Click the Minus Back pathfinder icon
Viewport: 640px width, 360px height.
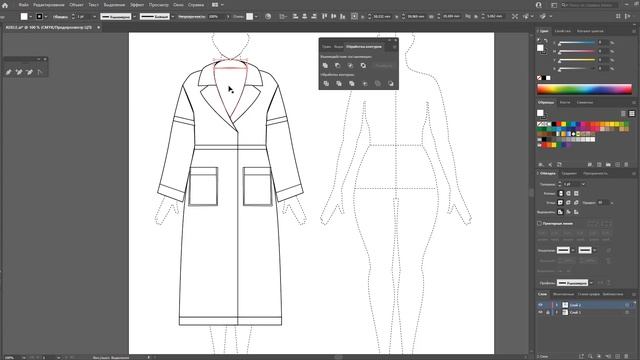391,83
